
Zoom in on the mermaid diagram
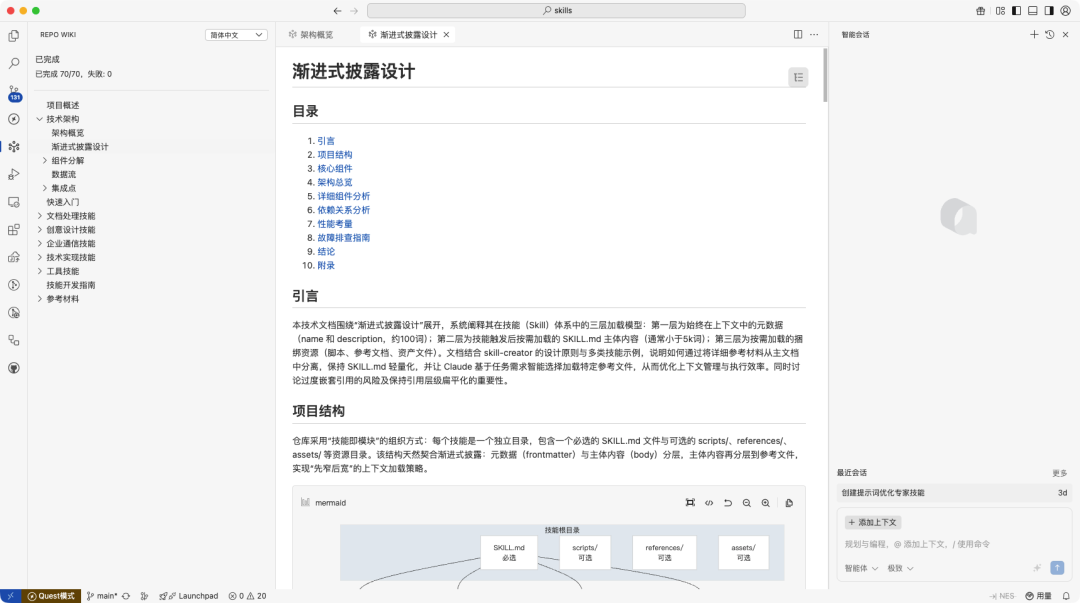(765, 503)
